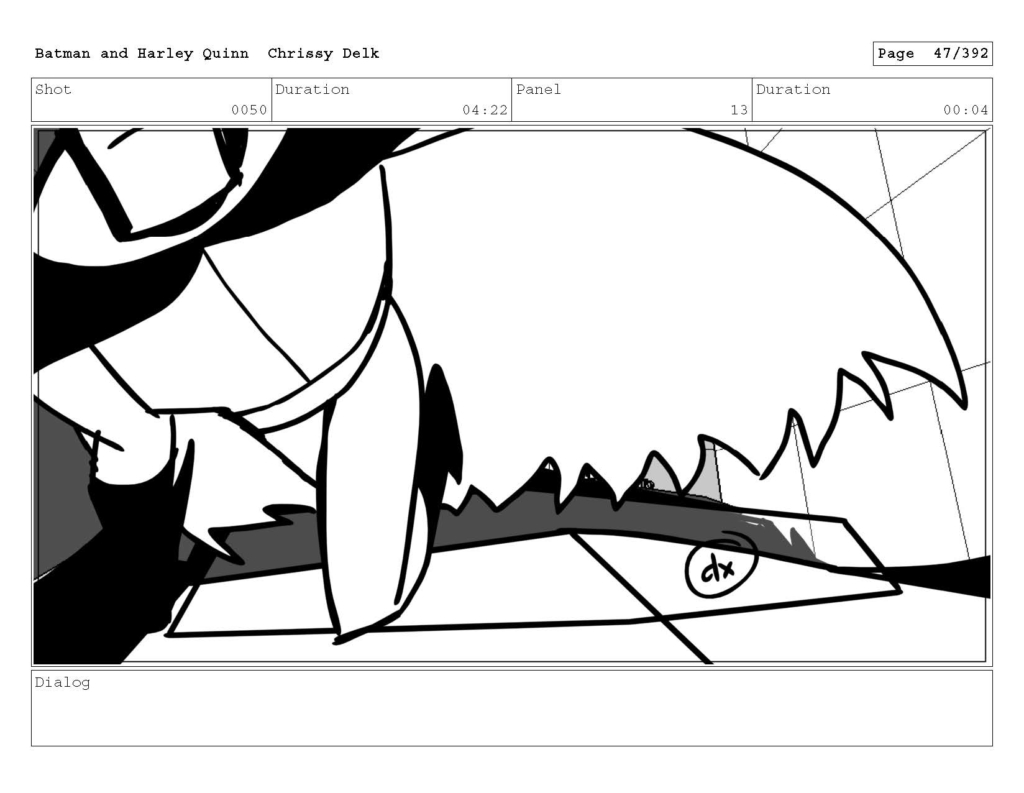Click the "Page 47/392" page indicator
This screenshot has width=1024, height=793.
[933, 54]
